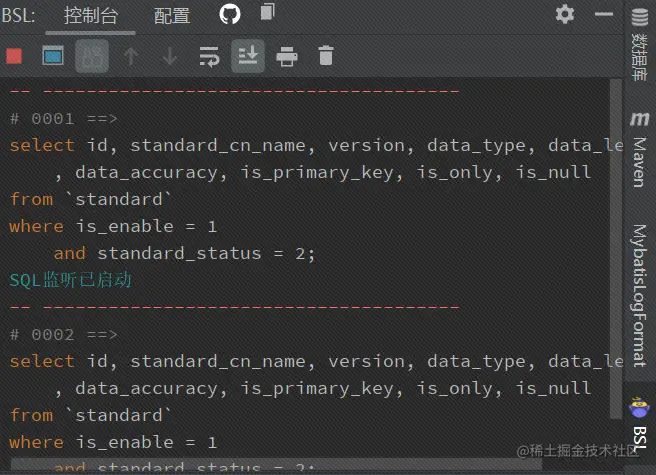656x475 pixels.
Task: Toggle the highlighted grid button in toolbar
Action: tap(92, 56)
